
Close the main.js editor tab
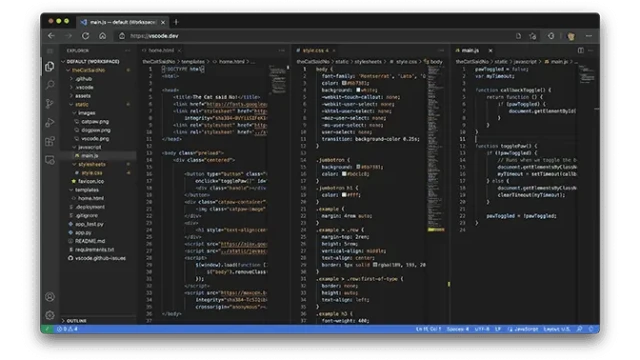coord(490,51)
